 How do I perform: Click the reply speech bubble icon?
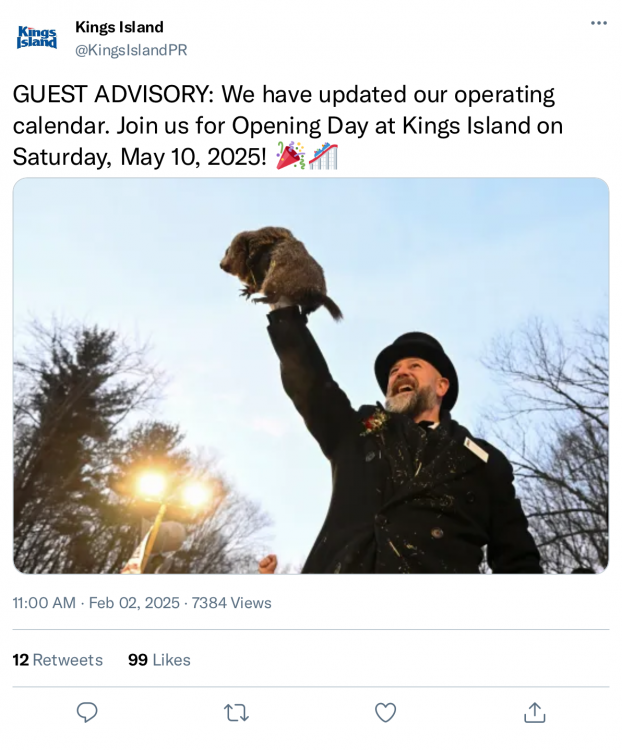click(87, 712)
